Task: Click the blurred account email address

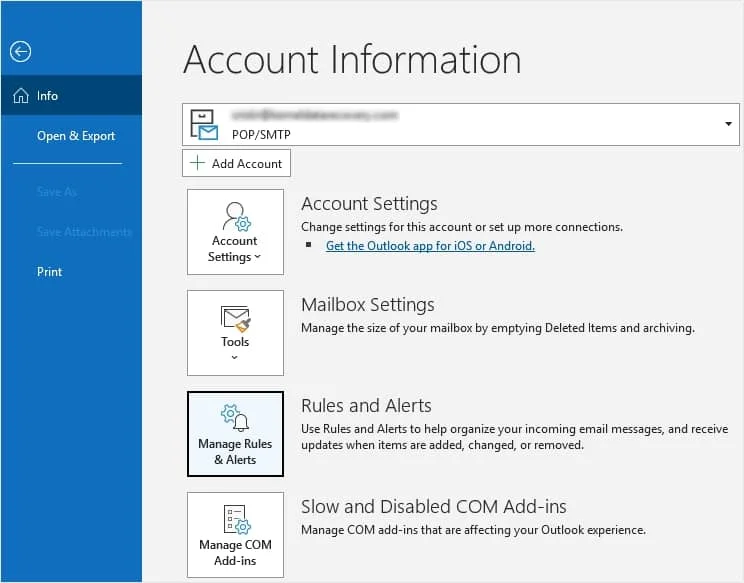Action: (x=315, y=115)
